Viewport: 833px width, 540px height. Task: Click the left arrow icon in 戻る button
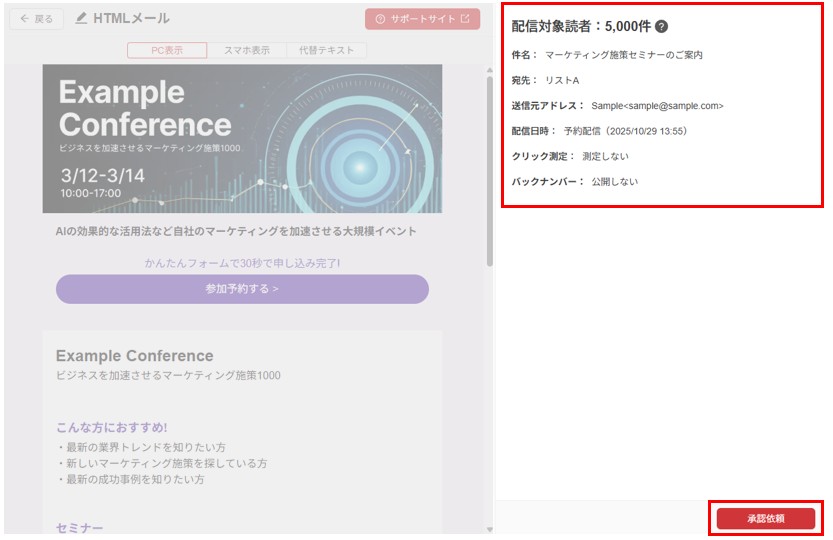tap(22, 19)
